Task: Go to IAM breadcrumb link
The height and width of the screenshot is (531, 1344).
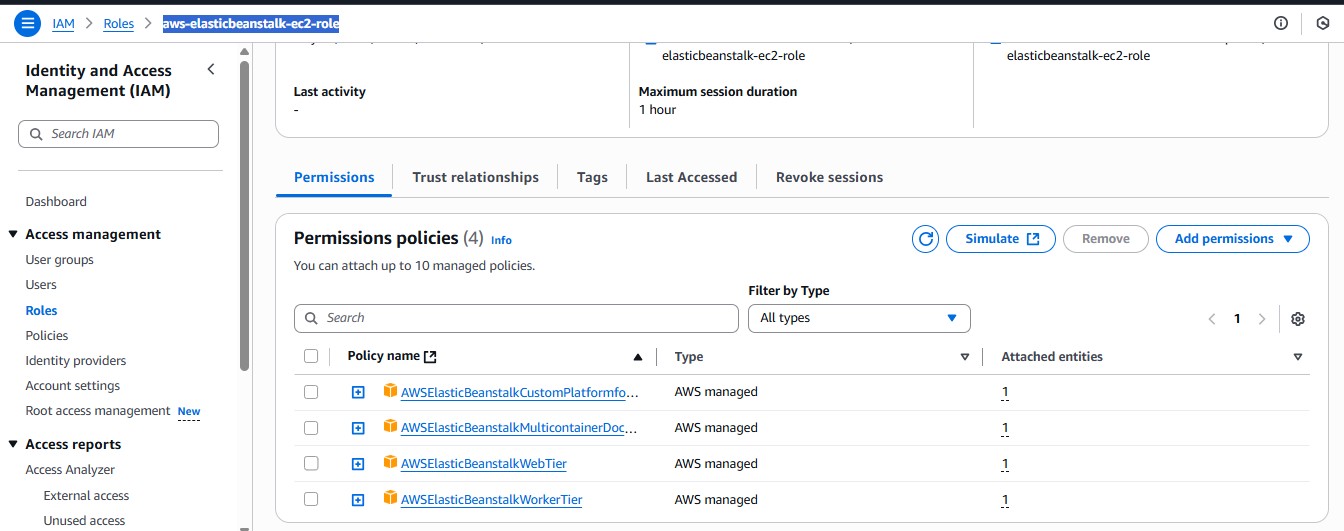Action: point(63,23)
